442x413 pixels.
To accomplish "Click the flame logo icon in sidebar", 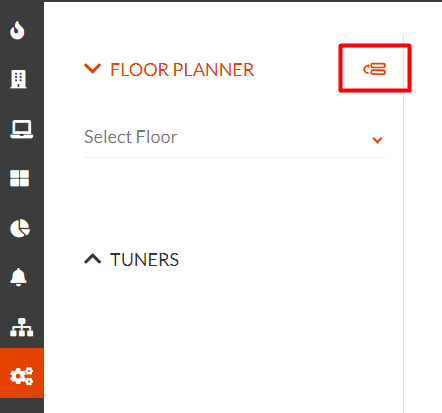I will (x=17, y=30).
